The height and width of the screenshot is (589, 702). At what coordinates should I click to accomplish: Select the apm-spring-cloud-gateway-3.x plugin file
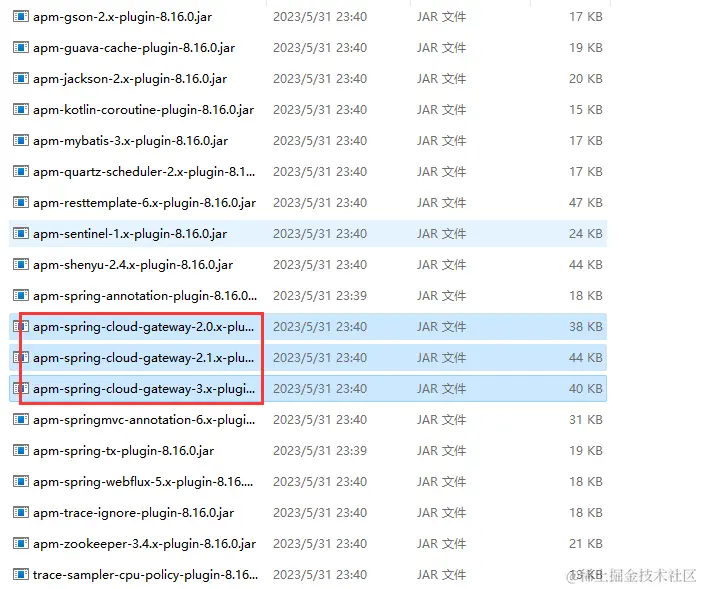pos(144,389)
